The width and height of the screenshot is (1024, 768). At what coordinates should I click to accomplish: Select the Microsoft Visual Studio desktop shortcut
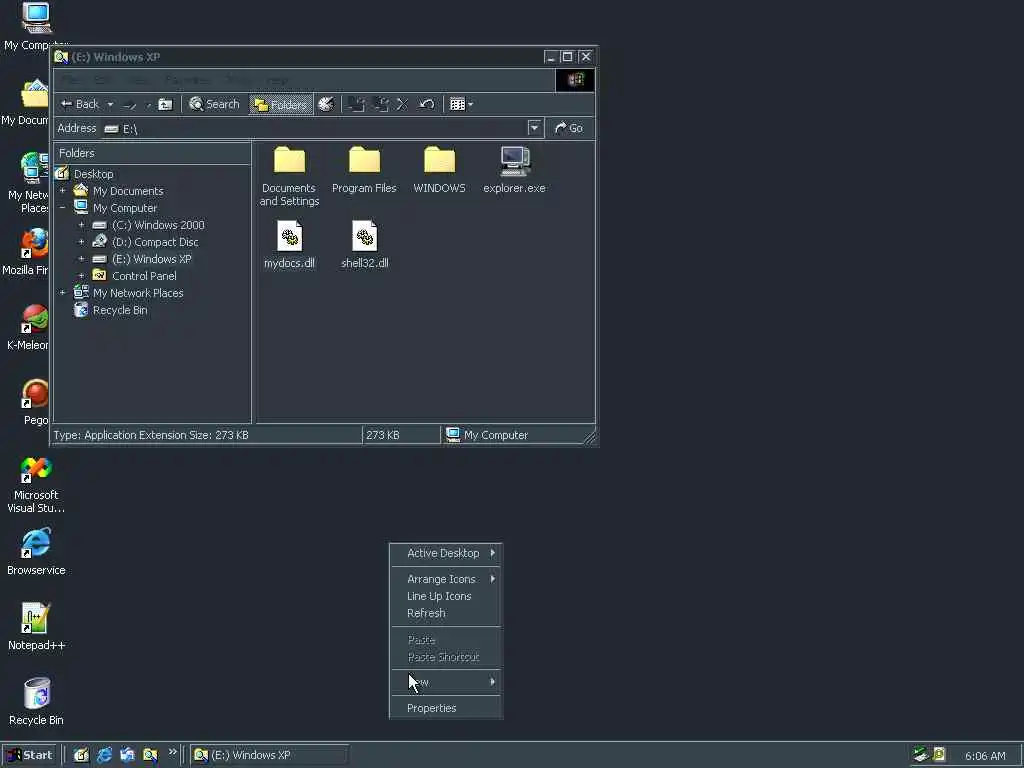36,485
